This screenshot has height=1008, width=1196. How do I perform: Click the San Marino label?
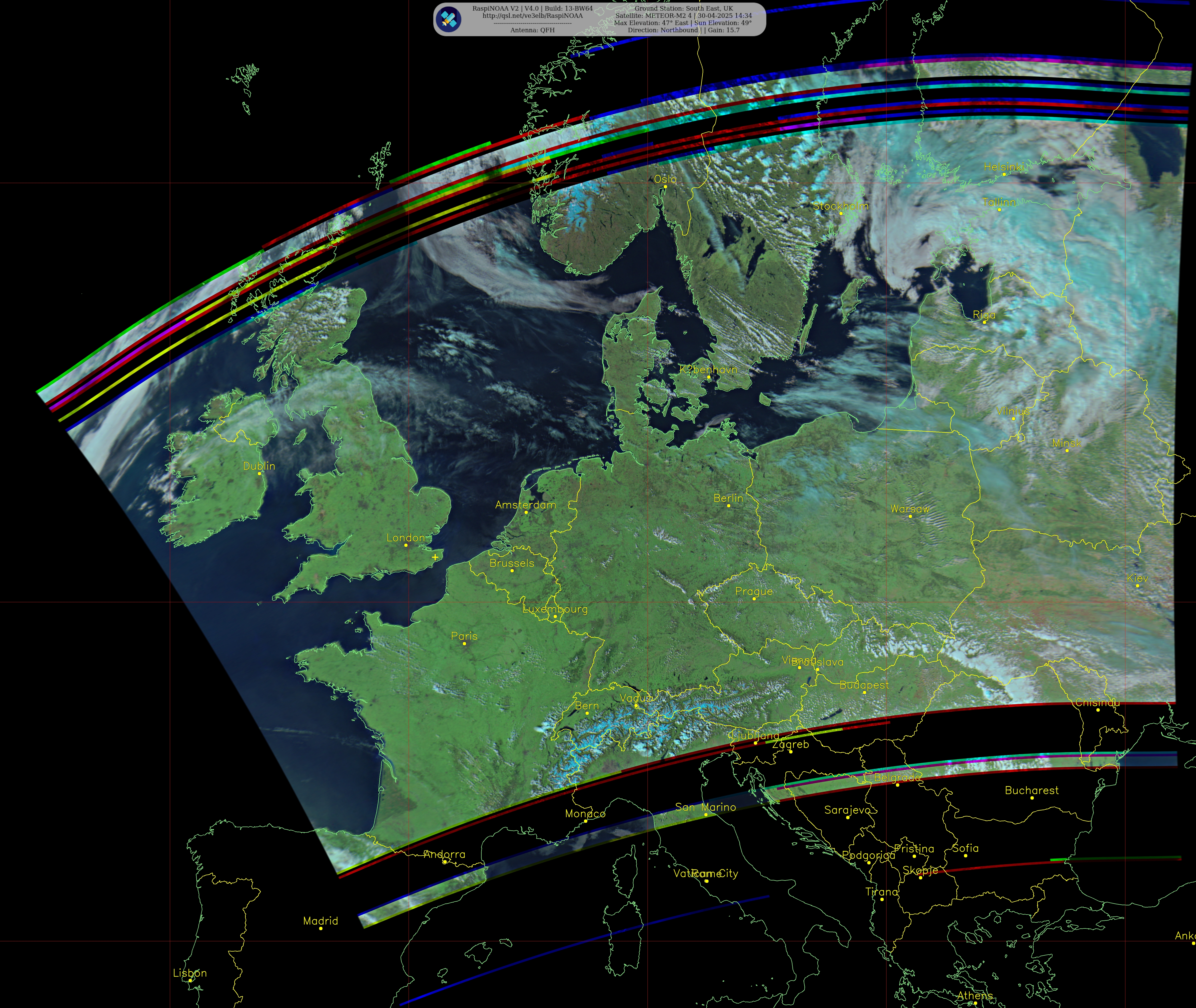click(706, 807)
